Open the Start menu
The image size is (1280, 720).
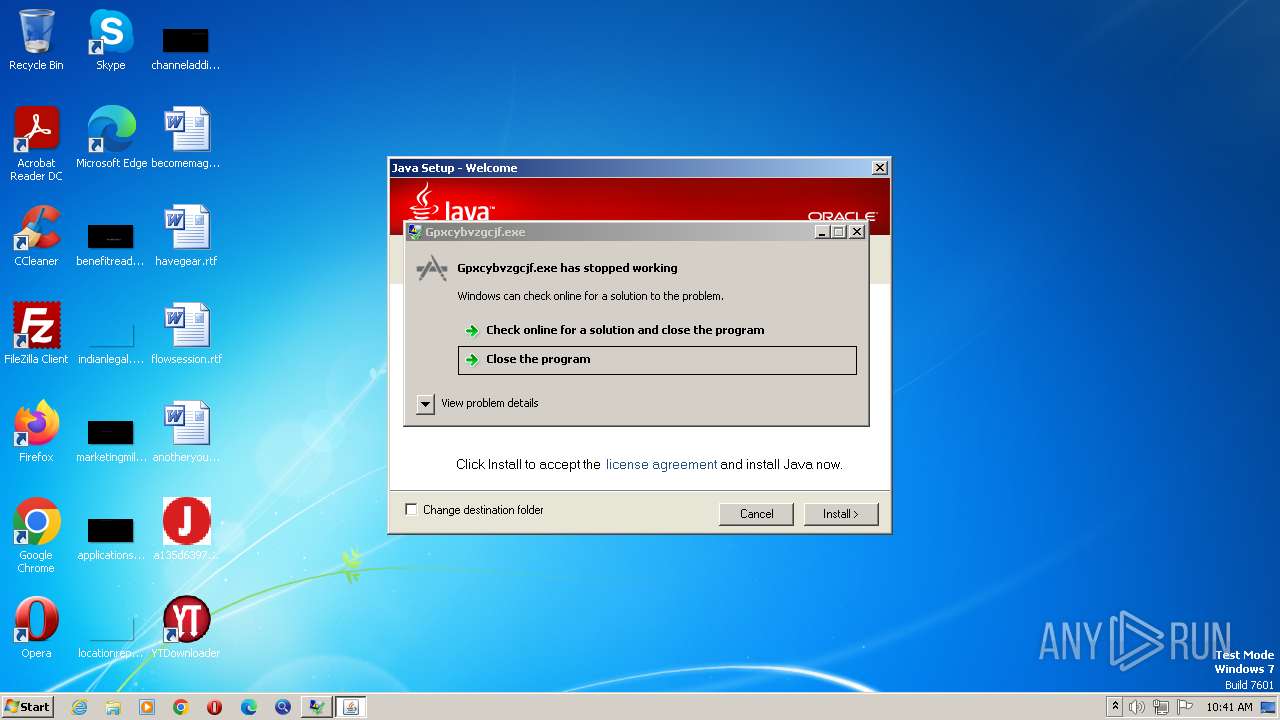tap(27, 707)
